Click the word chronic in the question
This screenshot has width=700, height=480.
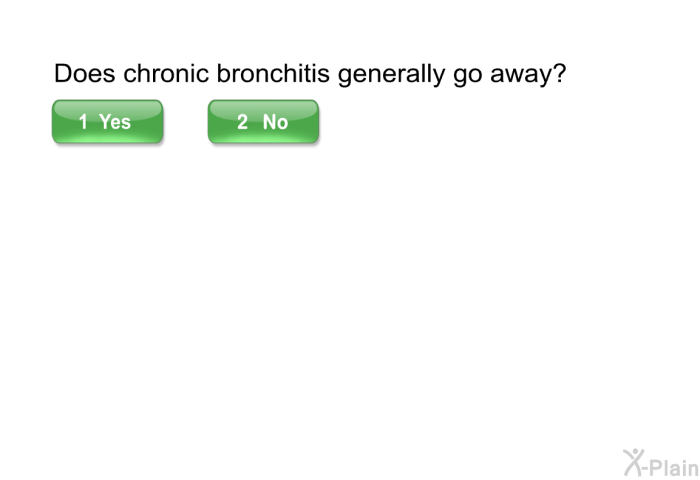coord(166,73)
